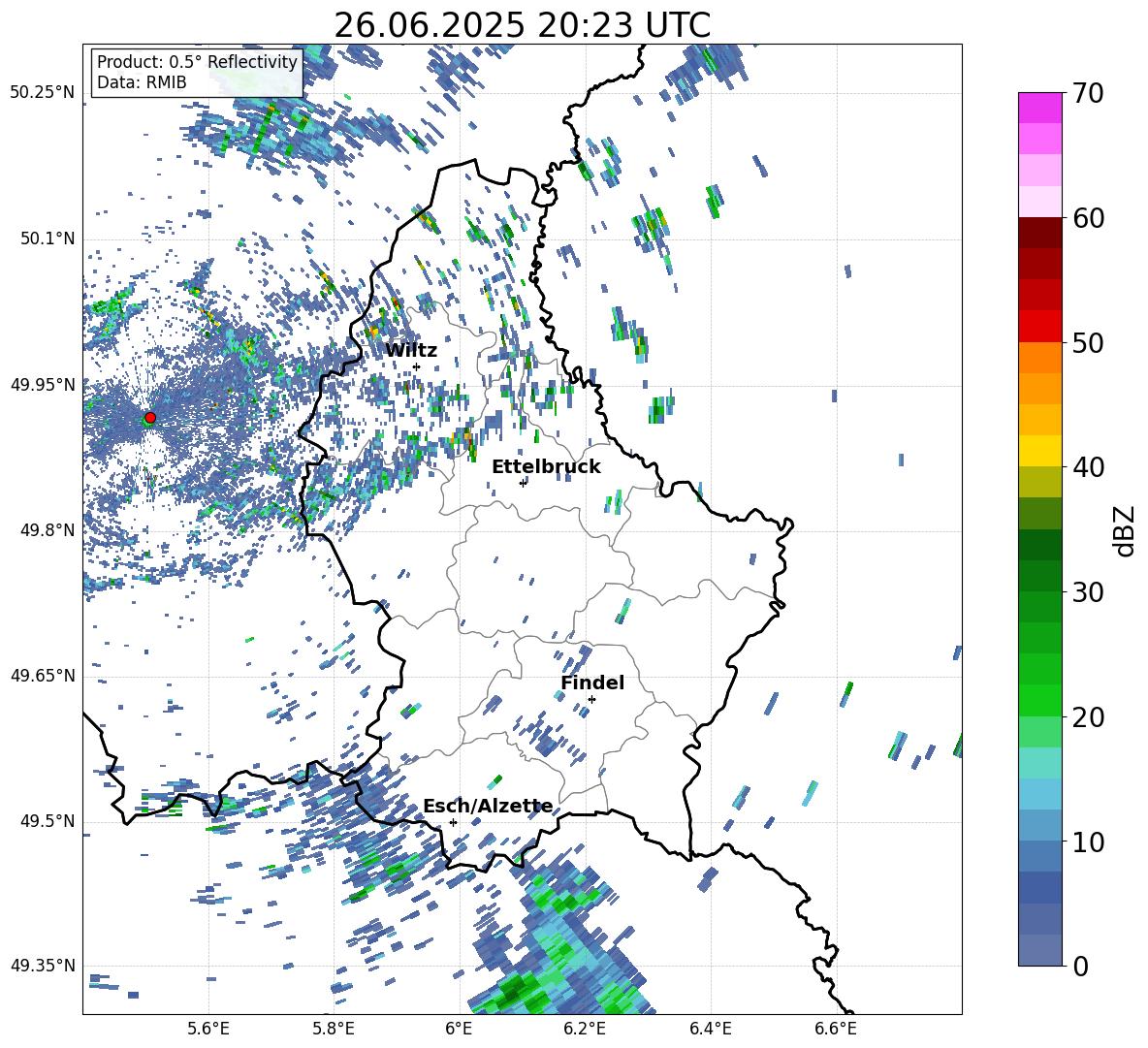Click the 60 colorbar tick label

coord(1088,218)
